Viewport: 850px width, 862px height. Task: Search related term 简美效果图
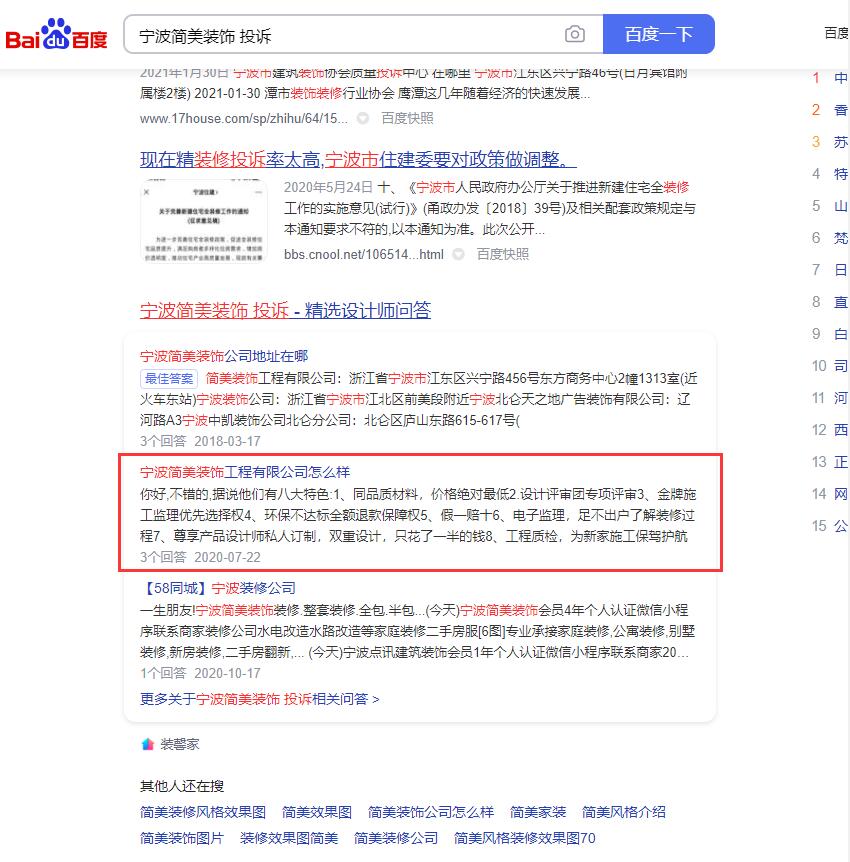[317, 812]
